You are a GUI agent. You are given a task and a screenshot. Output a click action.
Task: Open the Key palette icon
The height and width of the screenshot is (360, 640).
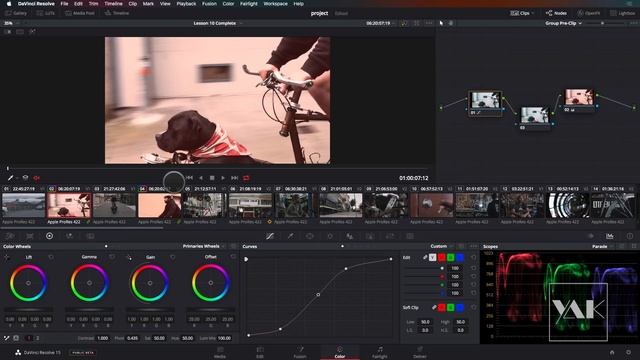[x=370, y=236]
